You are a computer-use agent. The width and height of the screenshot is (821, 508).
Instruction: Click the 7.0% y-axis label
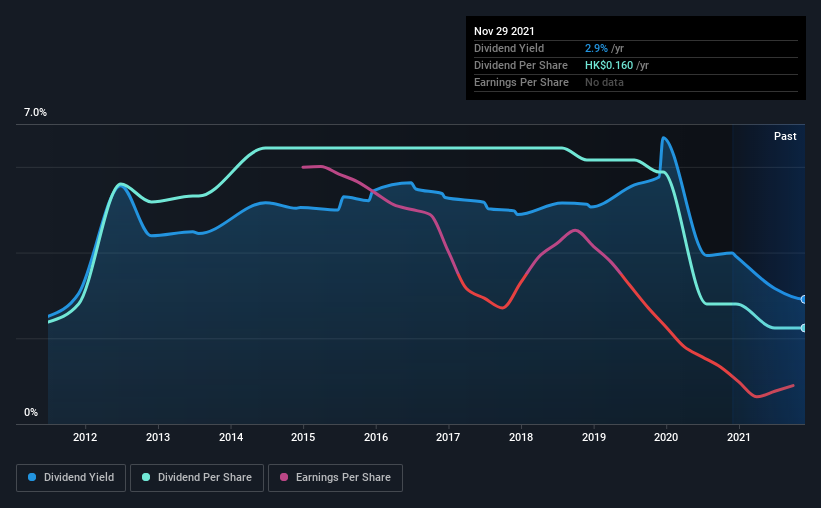tap(35, 113)
